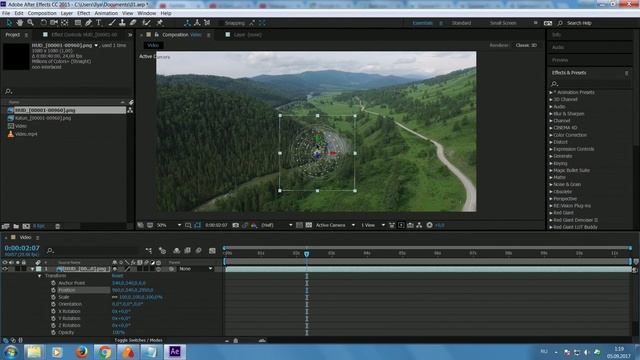Select the Unified Camera tool

[x=53, y=23]
